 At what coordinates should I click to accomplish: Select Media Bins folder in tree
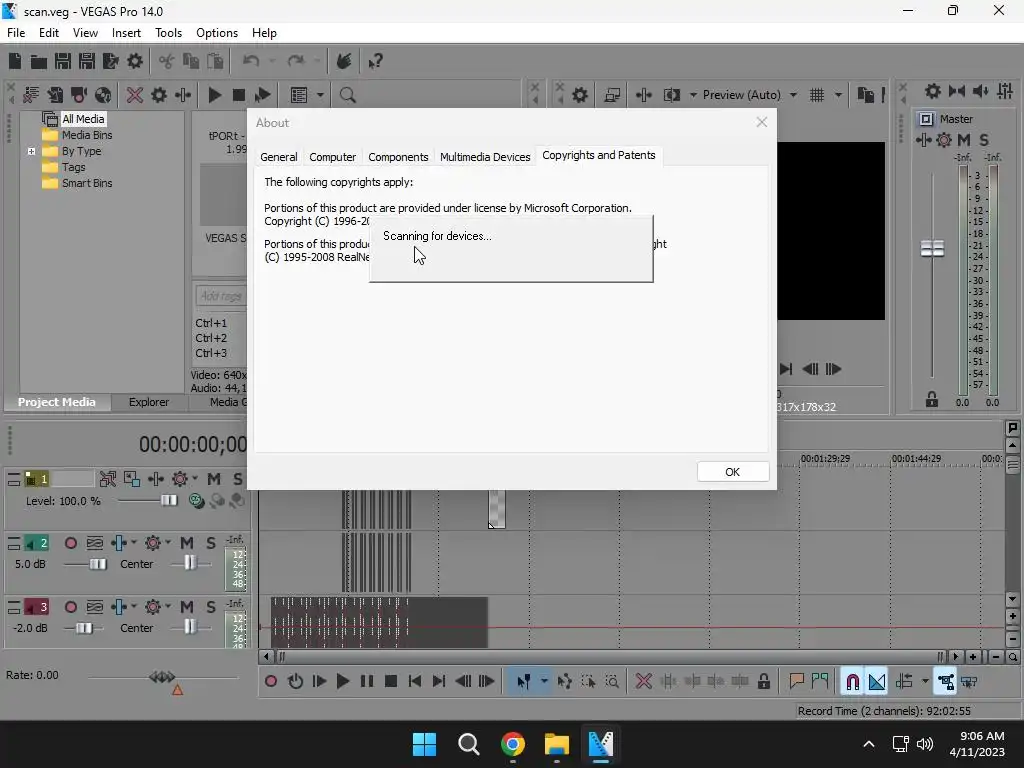click(x=87, y=135)
